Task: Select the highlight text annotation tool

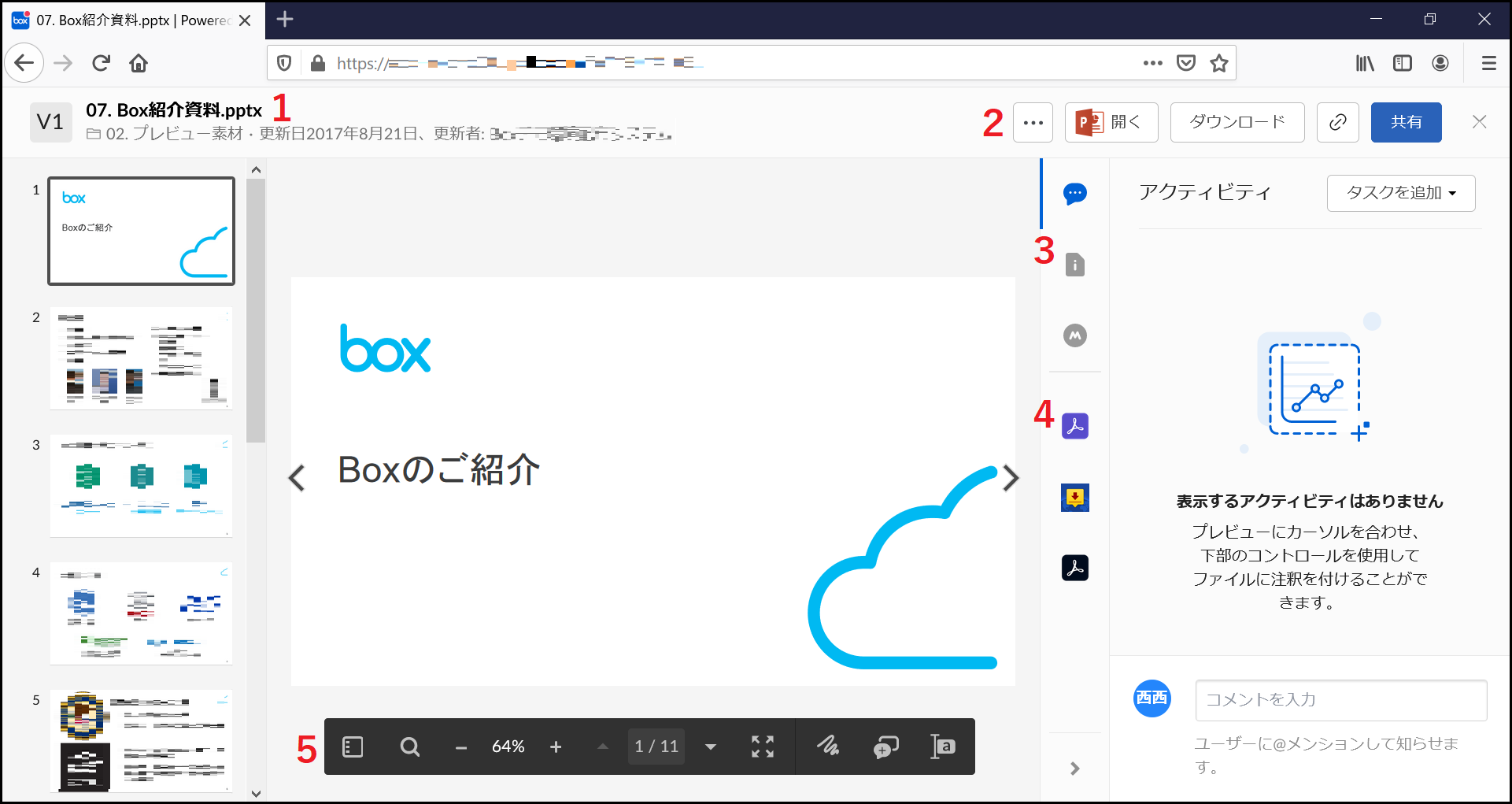Action: pos(943,747)
